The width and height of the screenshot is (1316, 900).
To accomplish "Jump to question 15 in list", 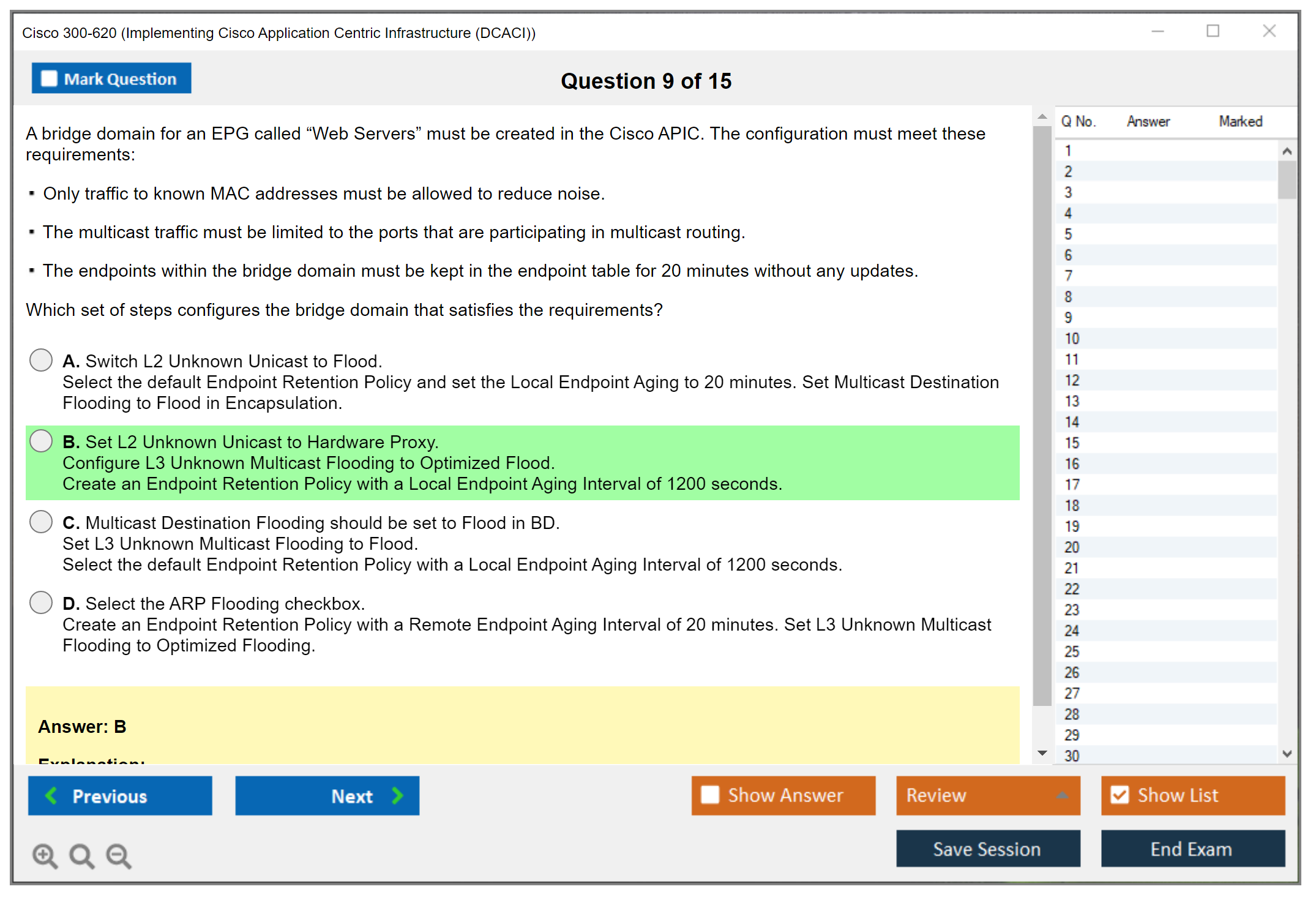I will point(1072,443).
